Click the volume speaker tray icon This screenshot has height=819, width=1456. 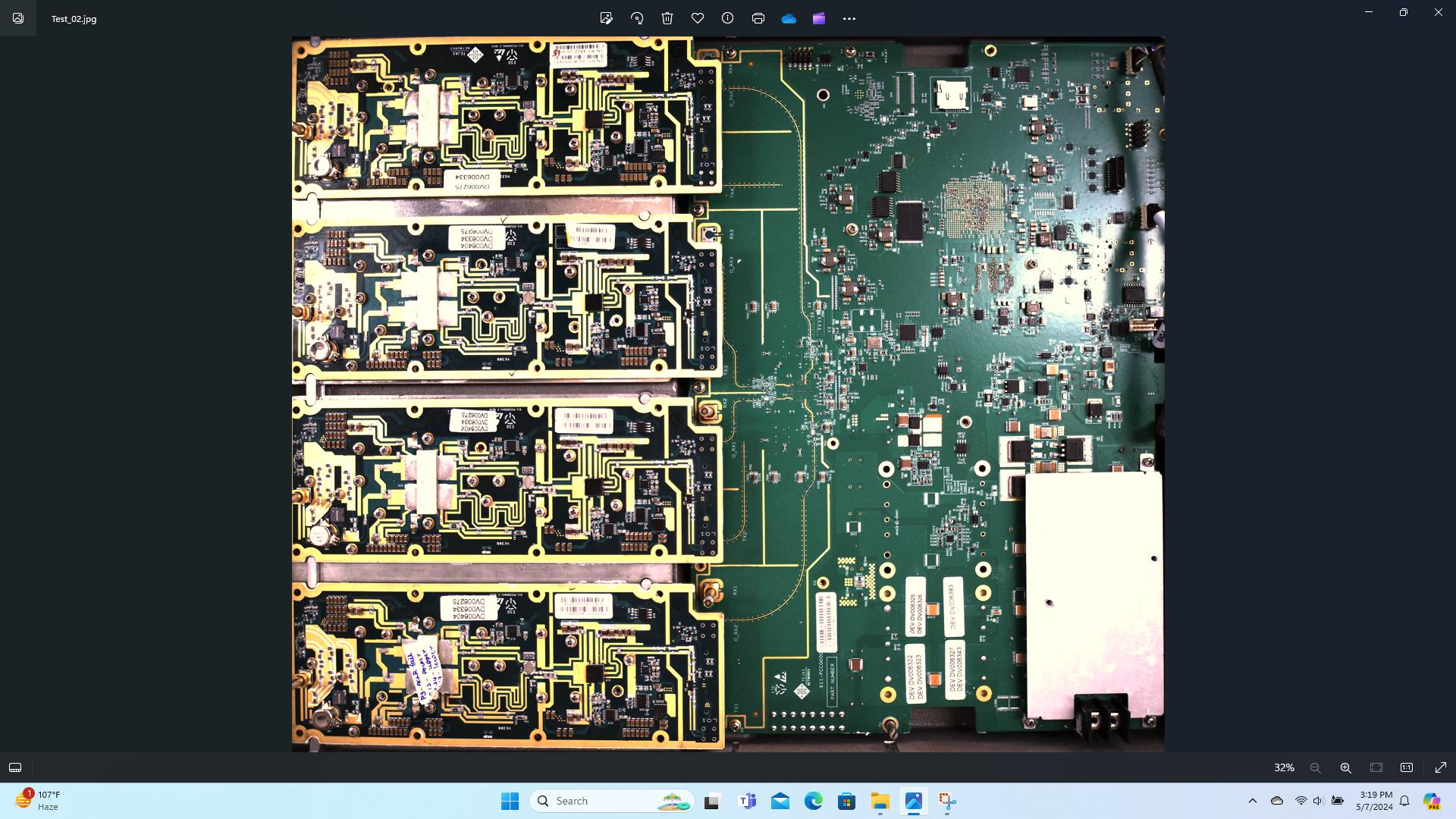pyautogui.click(x=1318, y=801)
